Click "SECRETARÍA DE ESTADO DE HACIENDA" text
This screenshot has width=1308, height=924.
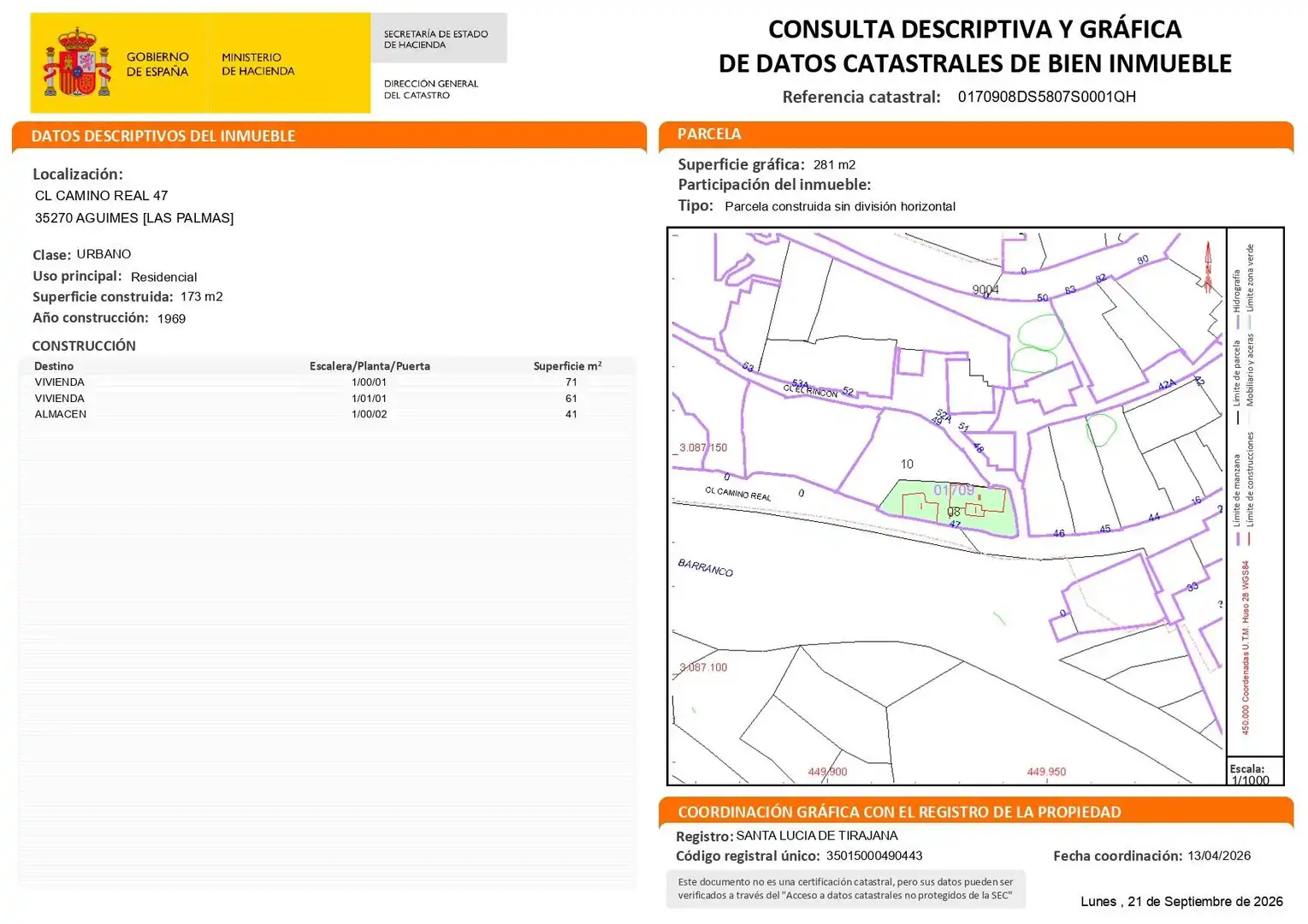pos(435,39)
